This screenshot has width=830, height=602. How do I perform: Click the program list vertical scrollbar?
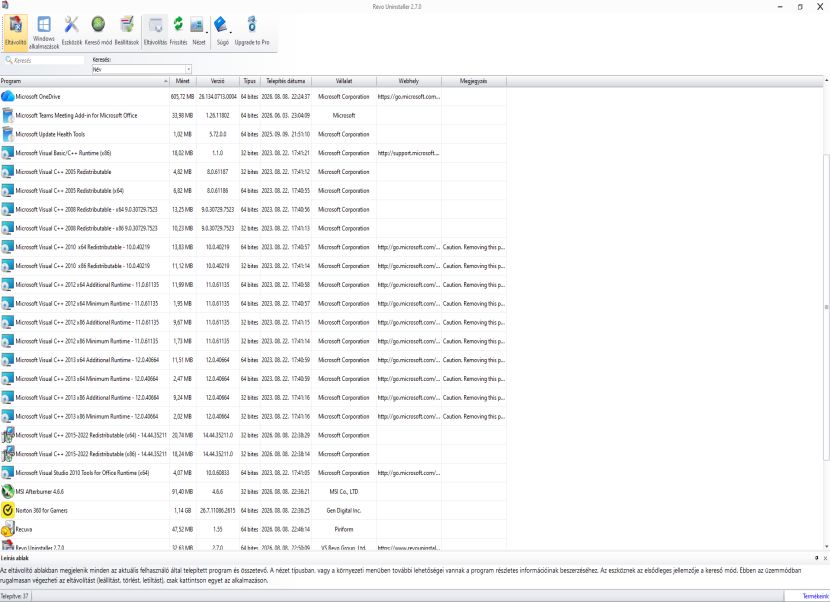826,307
